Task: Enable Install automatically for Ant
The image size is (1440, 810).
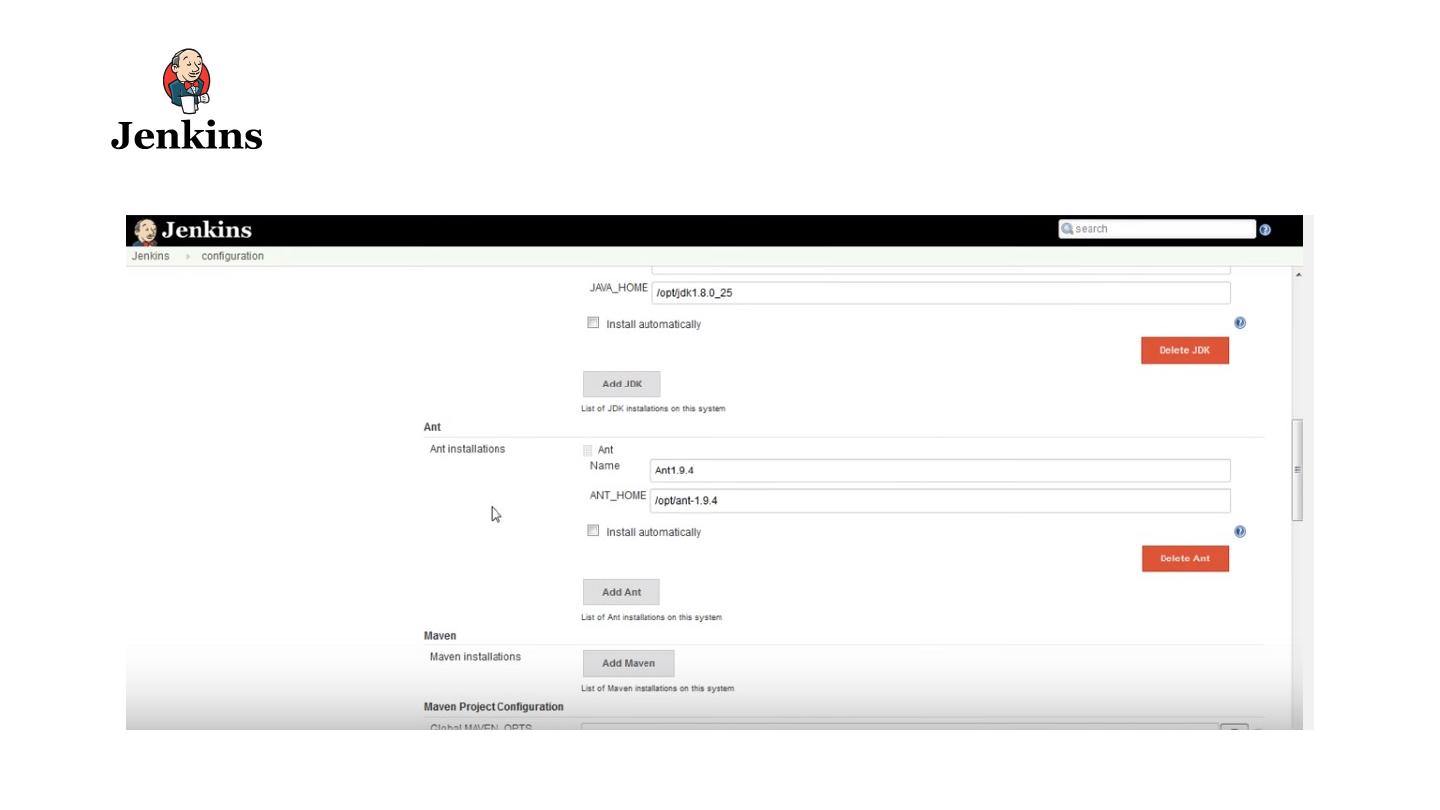Action: (x=593, y=531)
